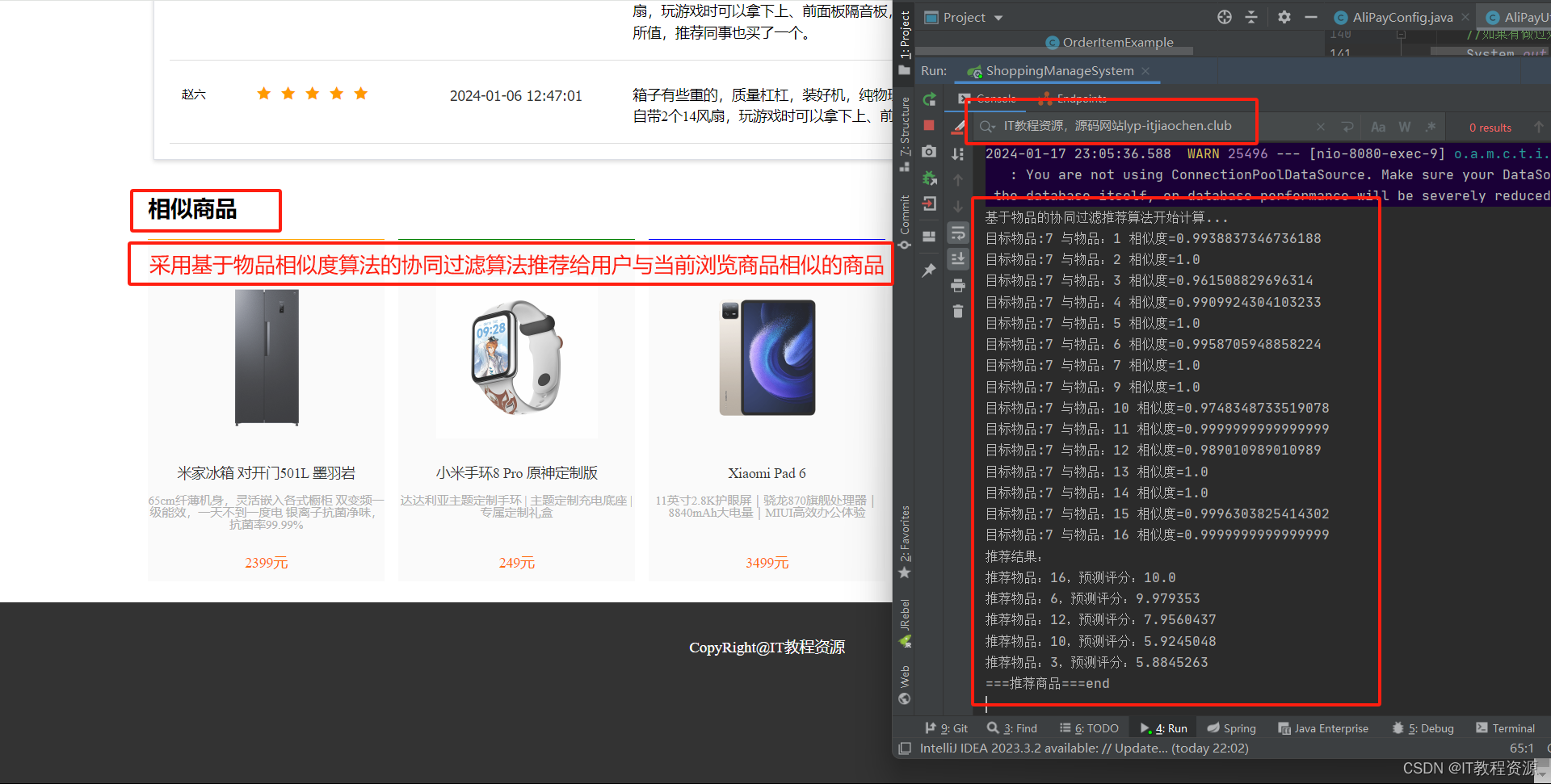The image size is (1551, 784).
Task: Open the 5: Debug tool window
Action: 1423,728
